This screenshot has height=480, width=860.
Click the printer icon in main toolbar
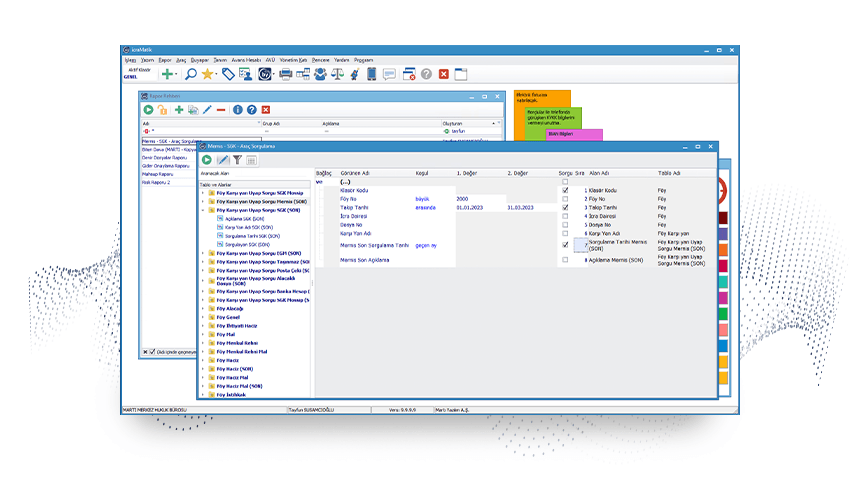[285, 74]
